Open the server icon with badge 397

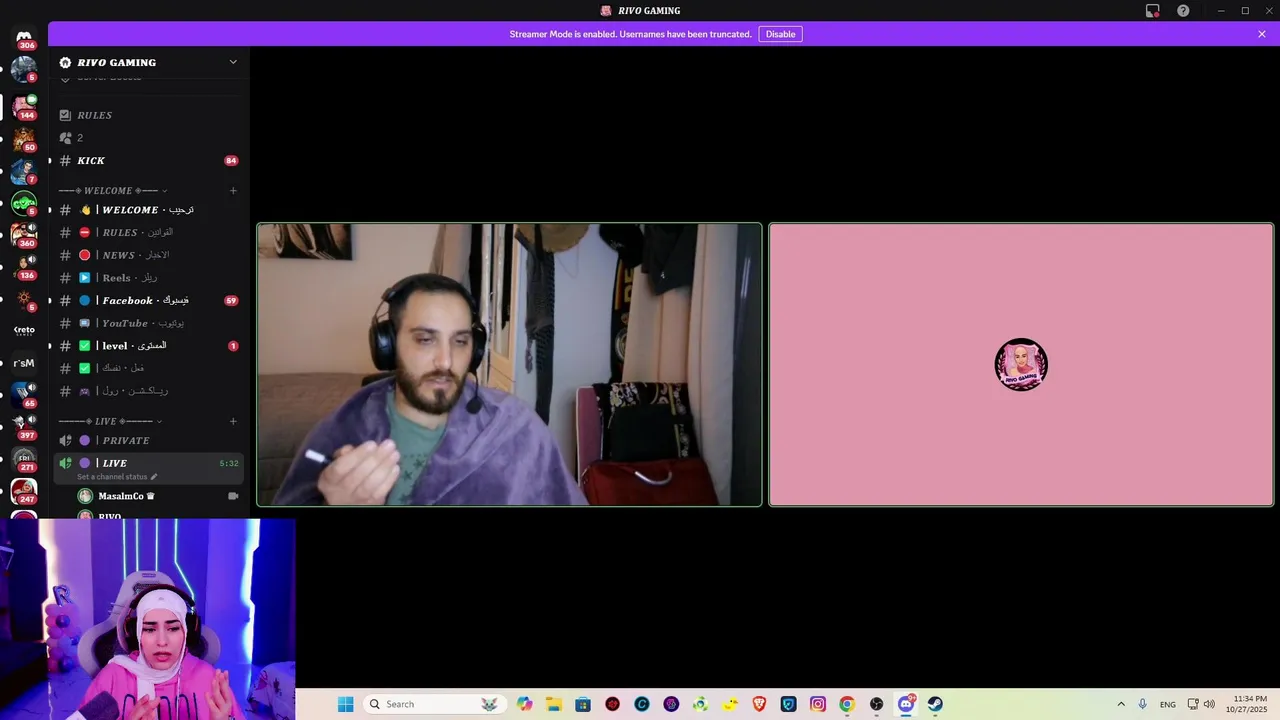[x=24, y=427]
